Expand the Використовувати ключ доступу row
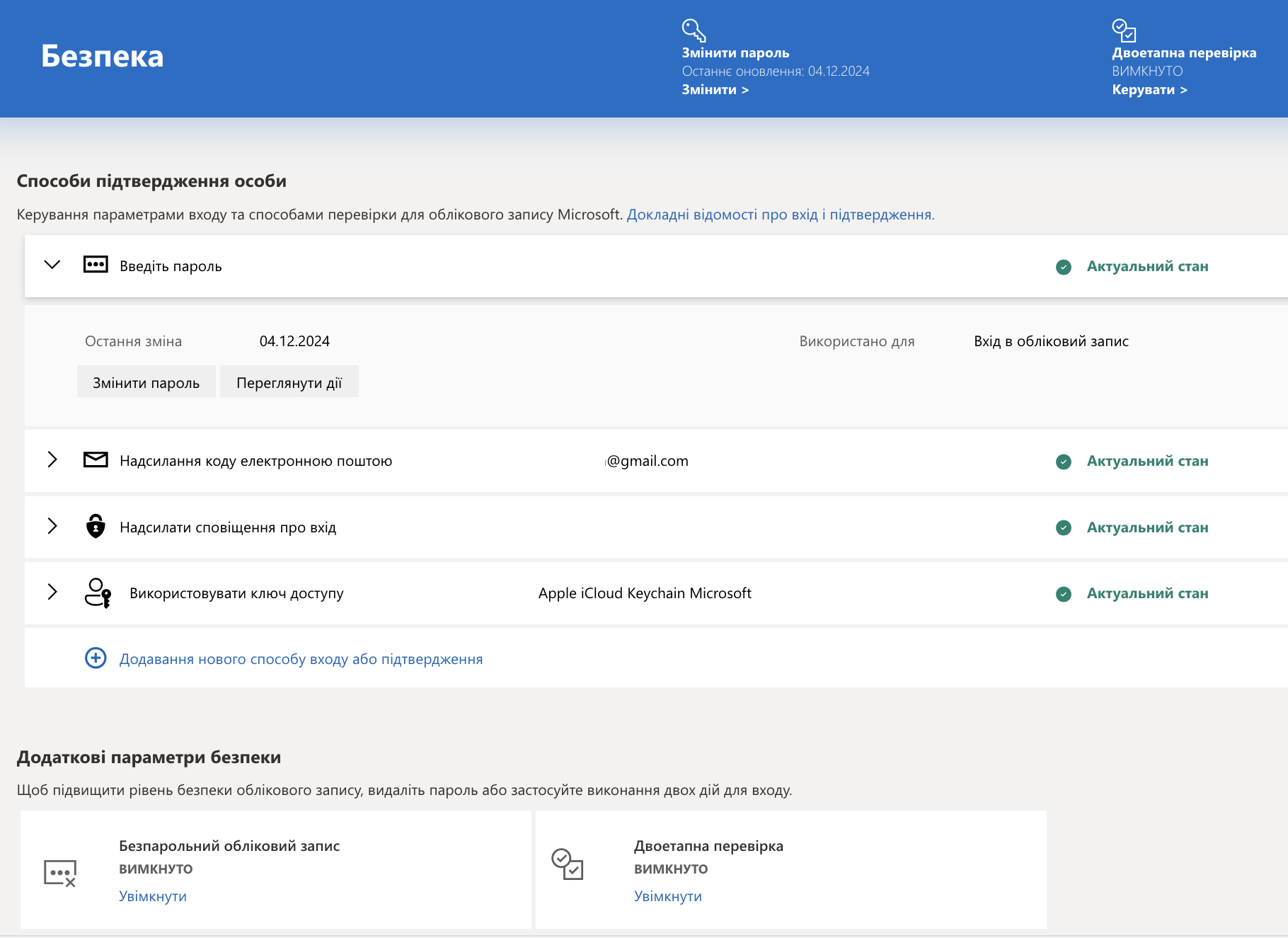 pos(52,592)
